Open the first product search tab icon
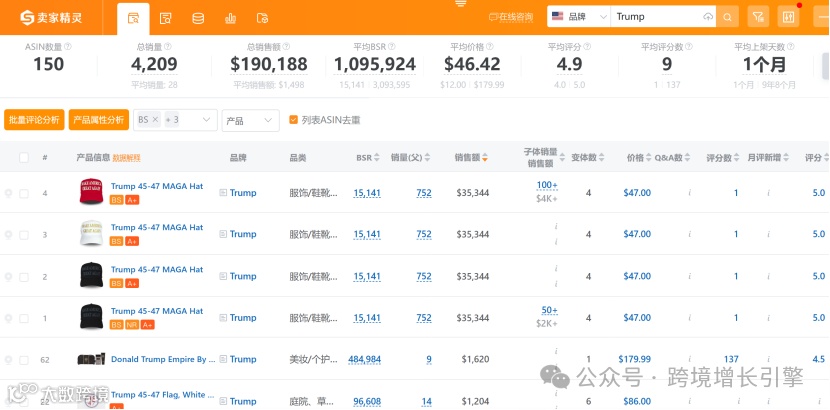 tap(133, 19)
